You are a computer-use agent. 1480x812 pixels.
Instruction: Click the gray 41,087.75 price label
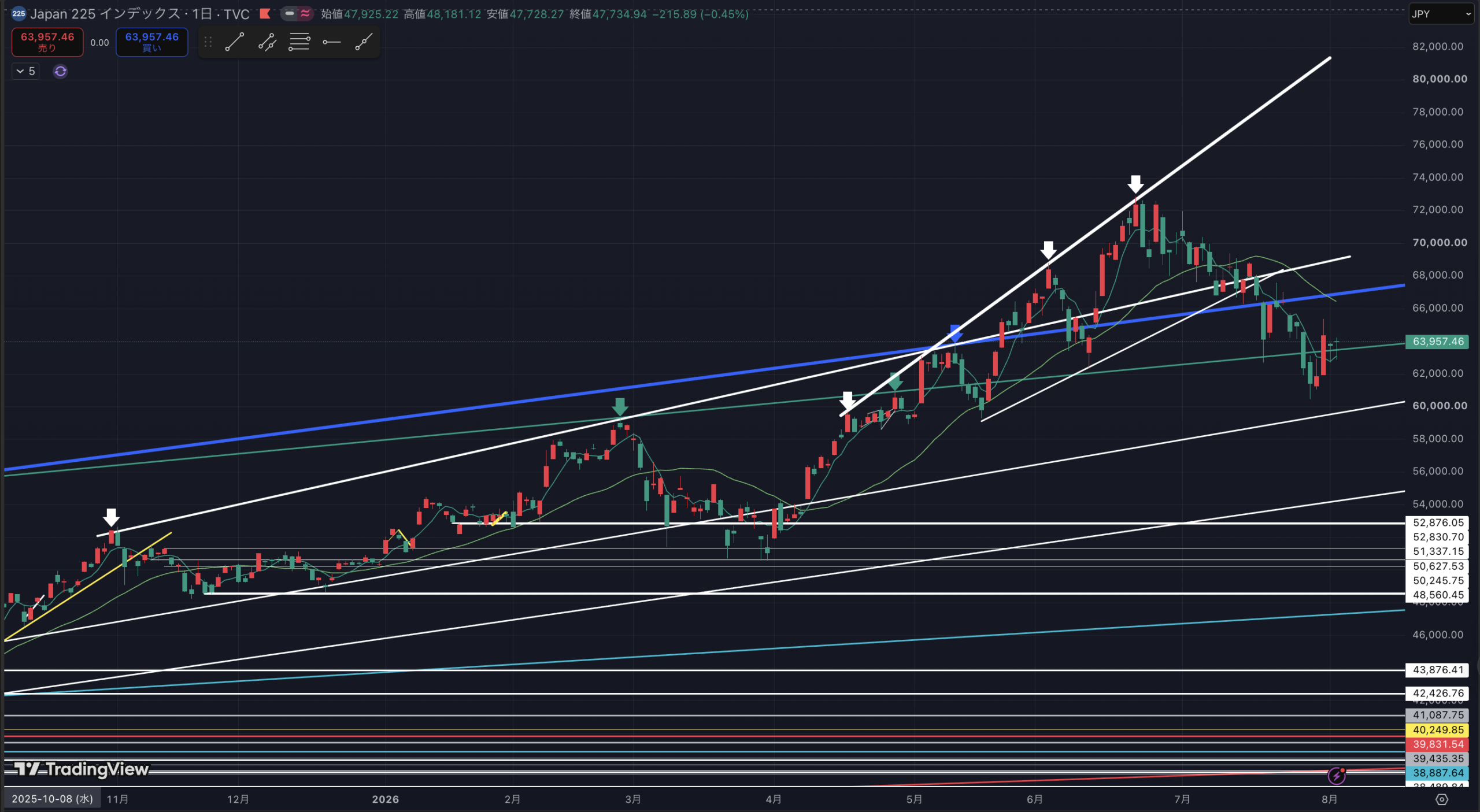click(1438, 715)
